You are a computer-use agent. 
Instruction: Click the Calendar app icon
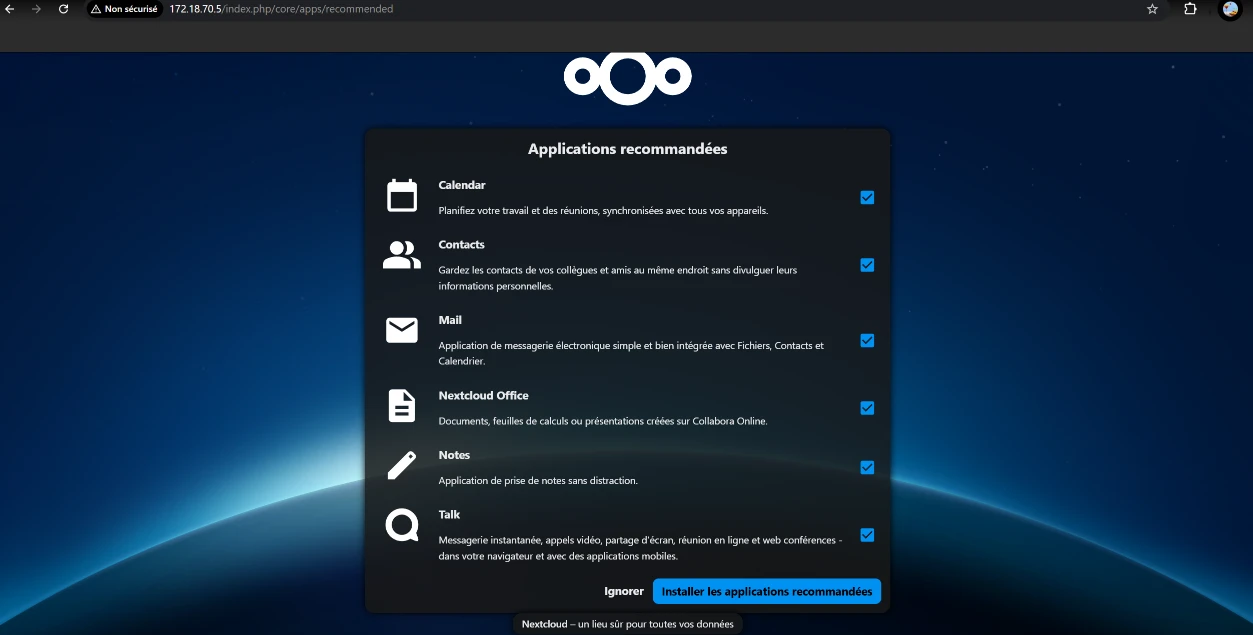tap(402, 196)
